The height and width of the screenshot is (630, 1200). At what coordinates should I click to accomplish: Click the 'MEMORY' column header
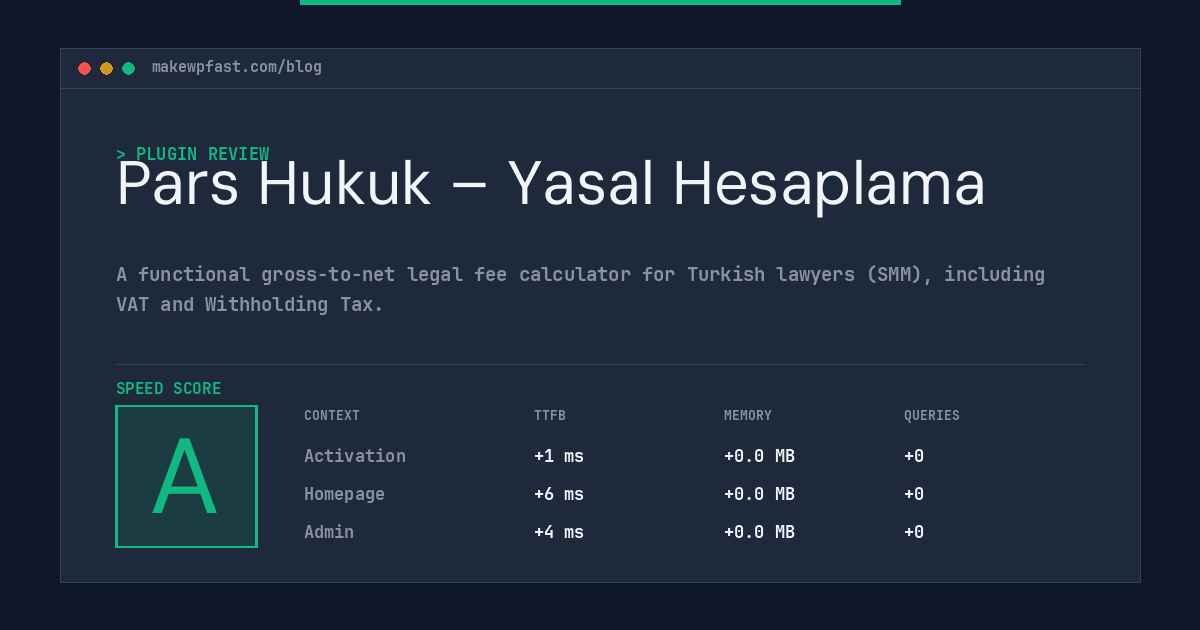point(748,416)
